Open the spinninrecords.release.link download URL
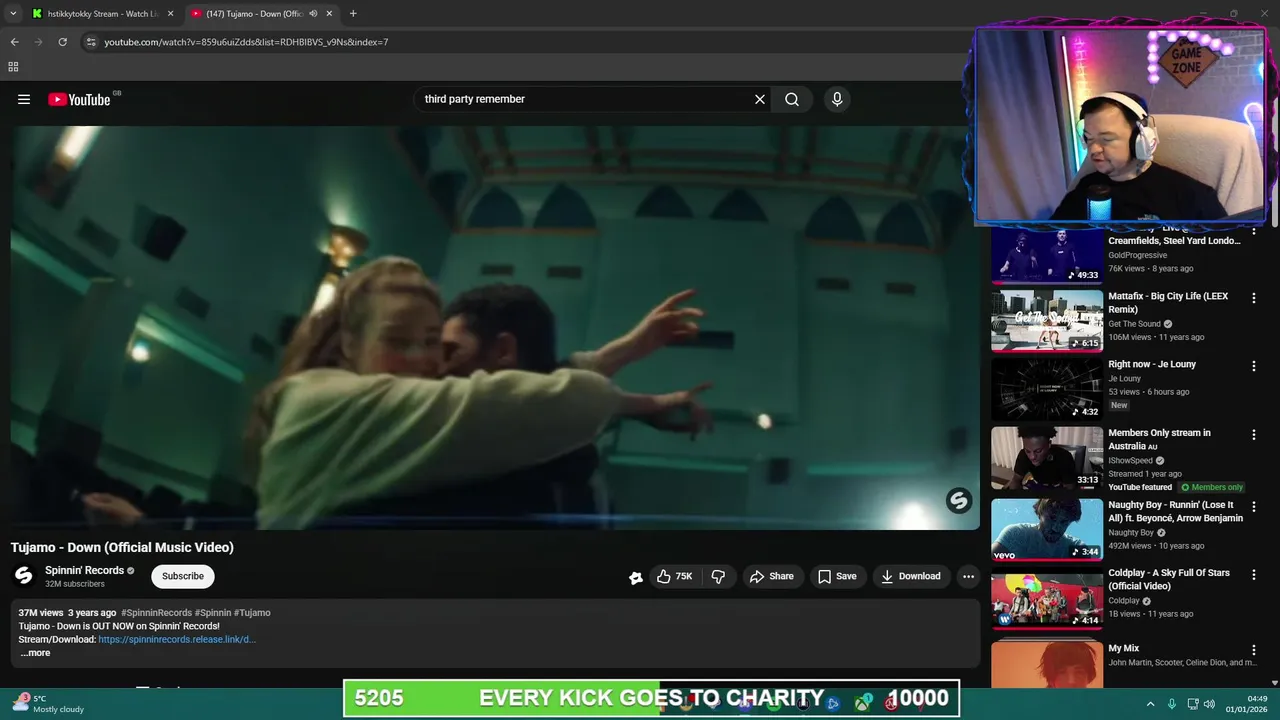1280x720 pixels. click(177, 640)
